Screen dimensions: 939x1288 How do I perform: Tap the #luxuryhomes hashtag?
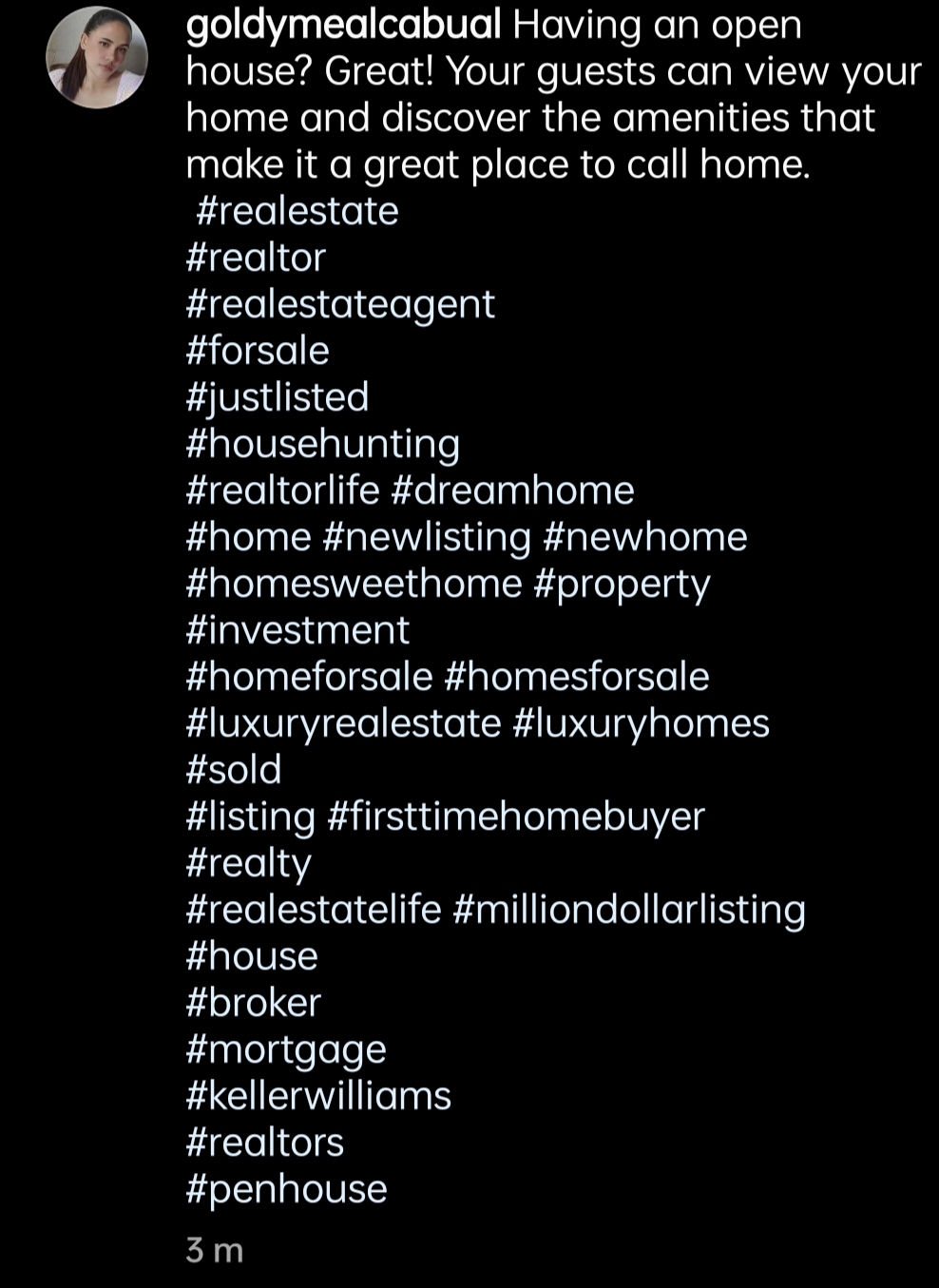tap(641, 723)
